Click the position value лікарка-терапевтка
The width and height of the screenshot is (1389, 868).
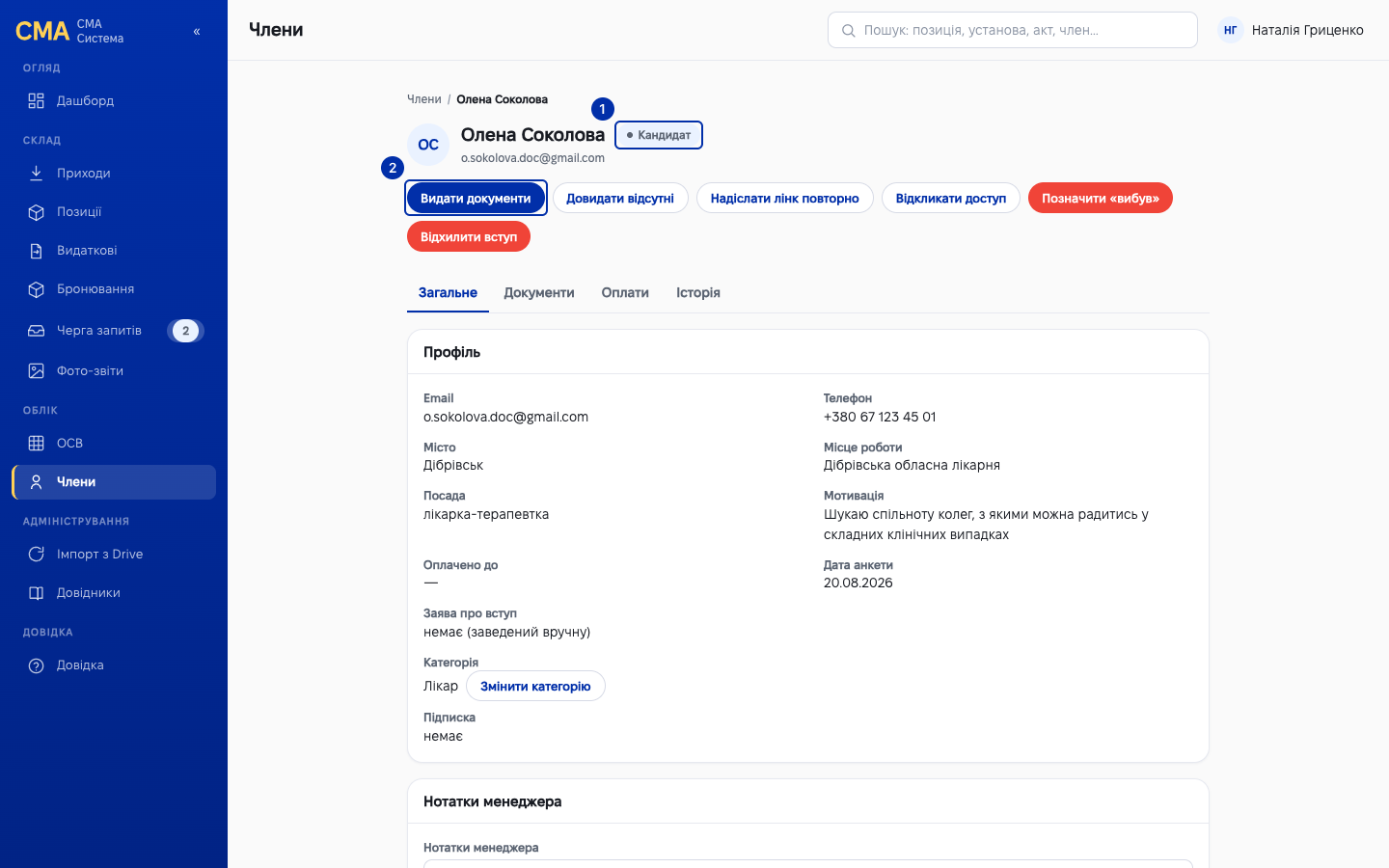click(x=486, y=514)
